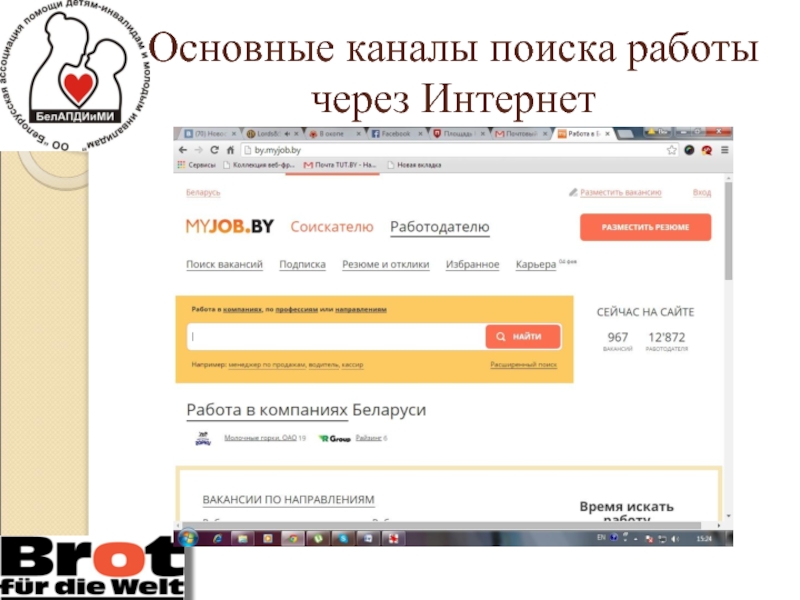Viewport: 800px width, 600px height.
Task: Open Резюме и отклики menu item
Action: pos(386,264)
